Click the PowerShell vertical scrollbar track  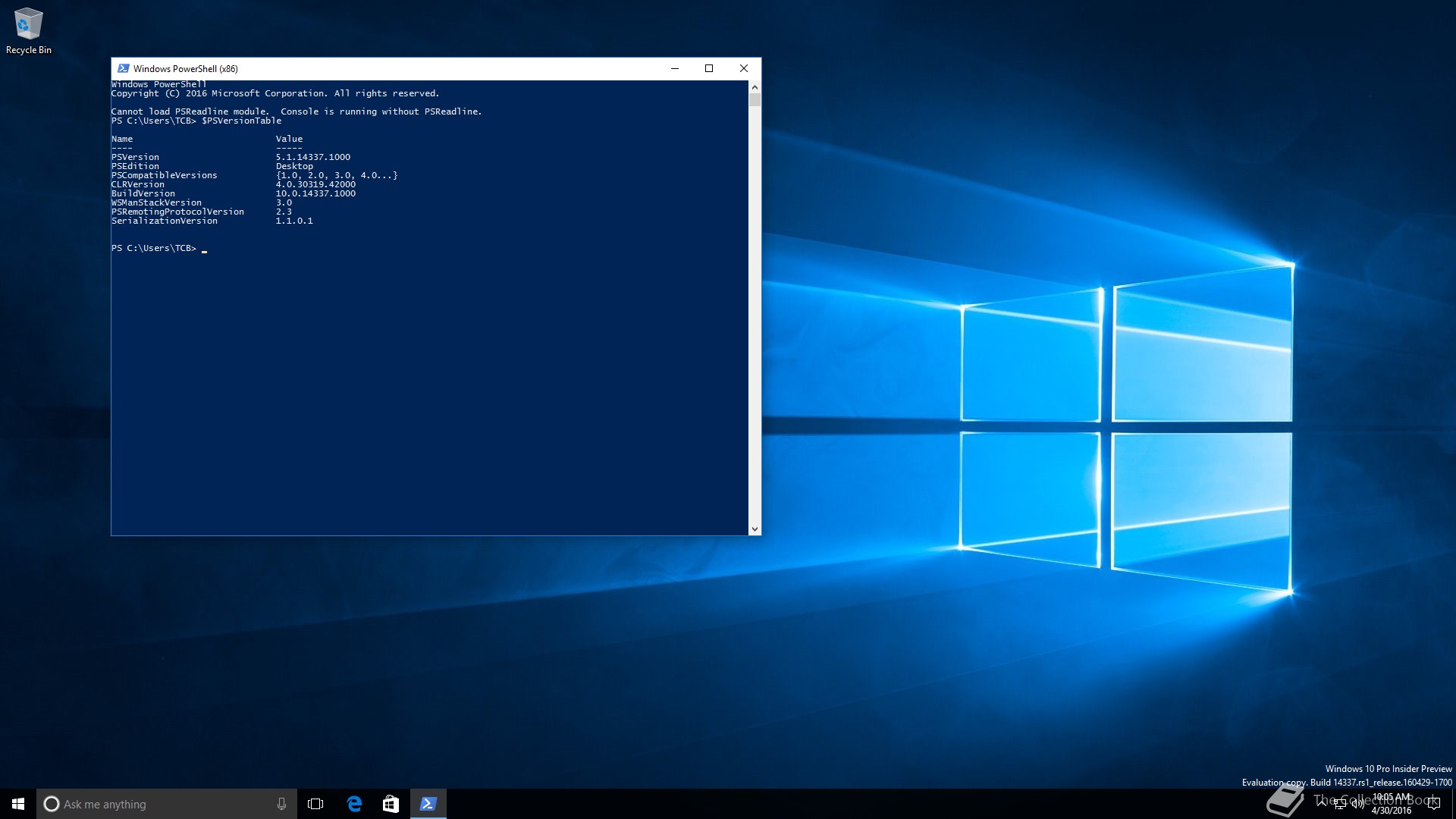tap(755, 303)
